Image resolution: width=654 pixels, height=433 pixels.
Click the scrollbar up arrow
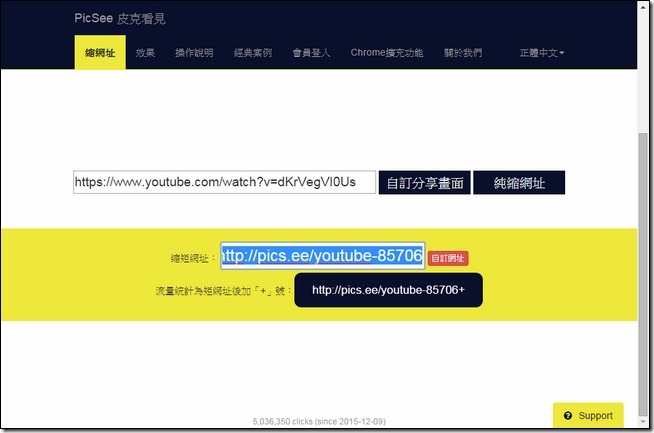(644, 8)
